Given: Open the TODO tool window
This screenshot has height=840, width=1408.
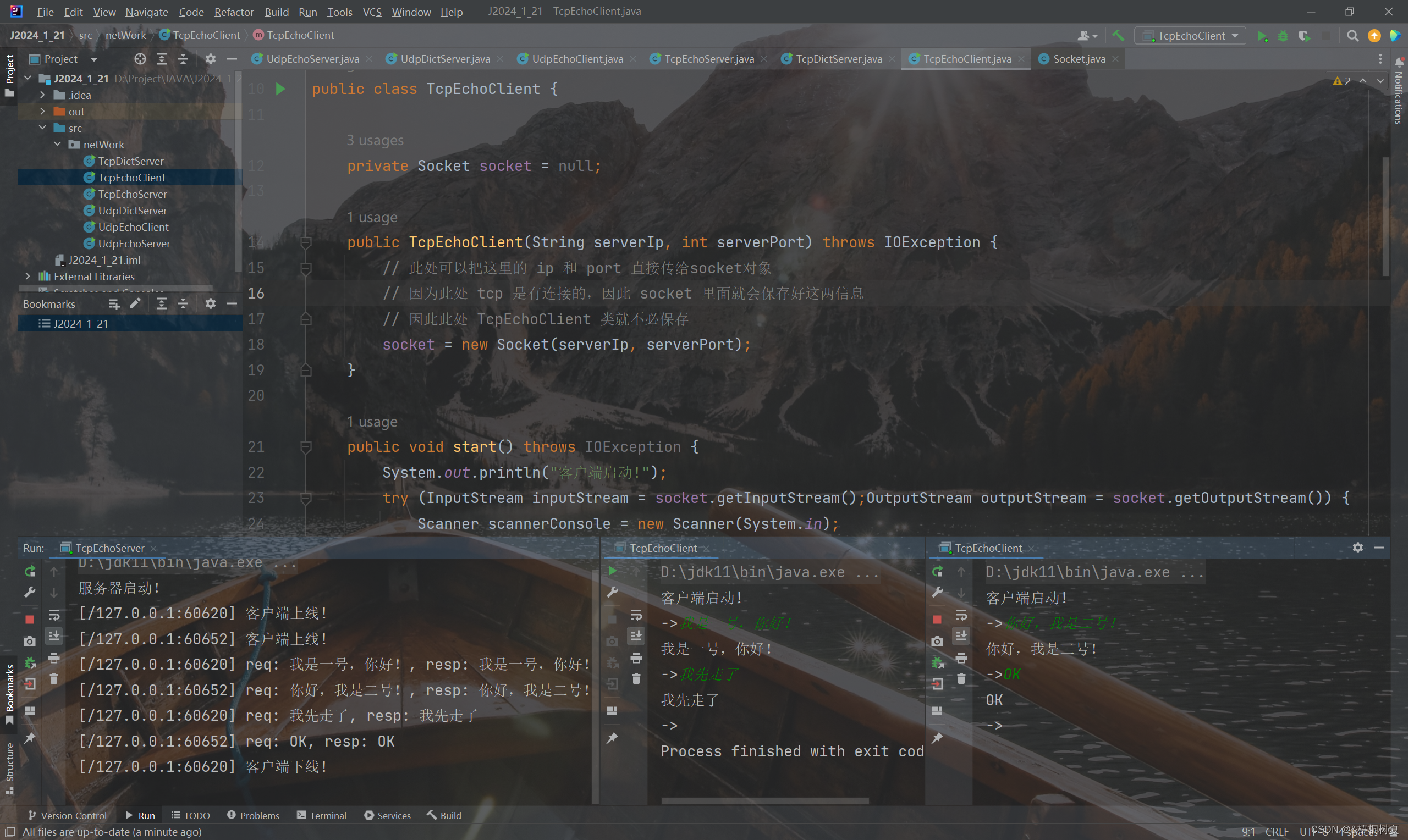Looking at the screenshot, I should click(x=190, y=815).
